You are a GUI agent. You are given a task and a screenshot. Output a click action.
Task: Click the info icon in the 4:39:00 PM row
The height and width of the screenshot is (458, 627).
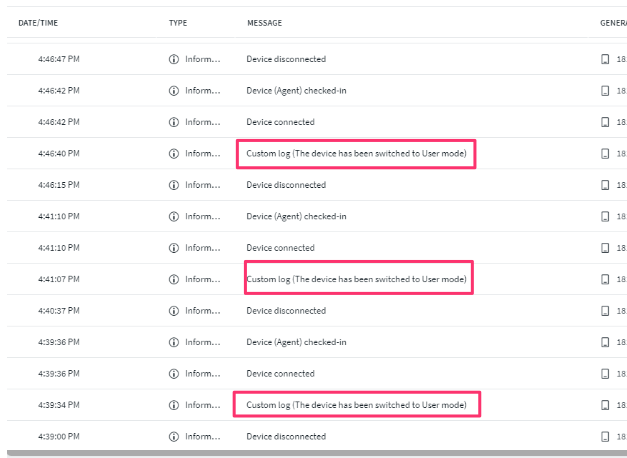(x=174, y=436)
